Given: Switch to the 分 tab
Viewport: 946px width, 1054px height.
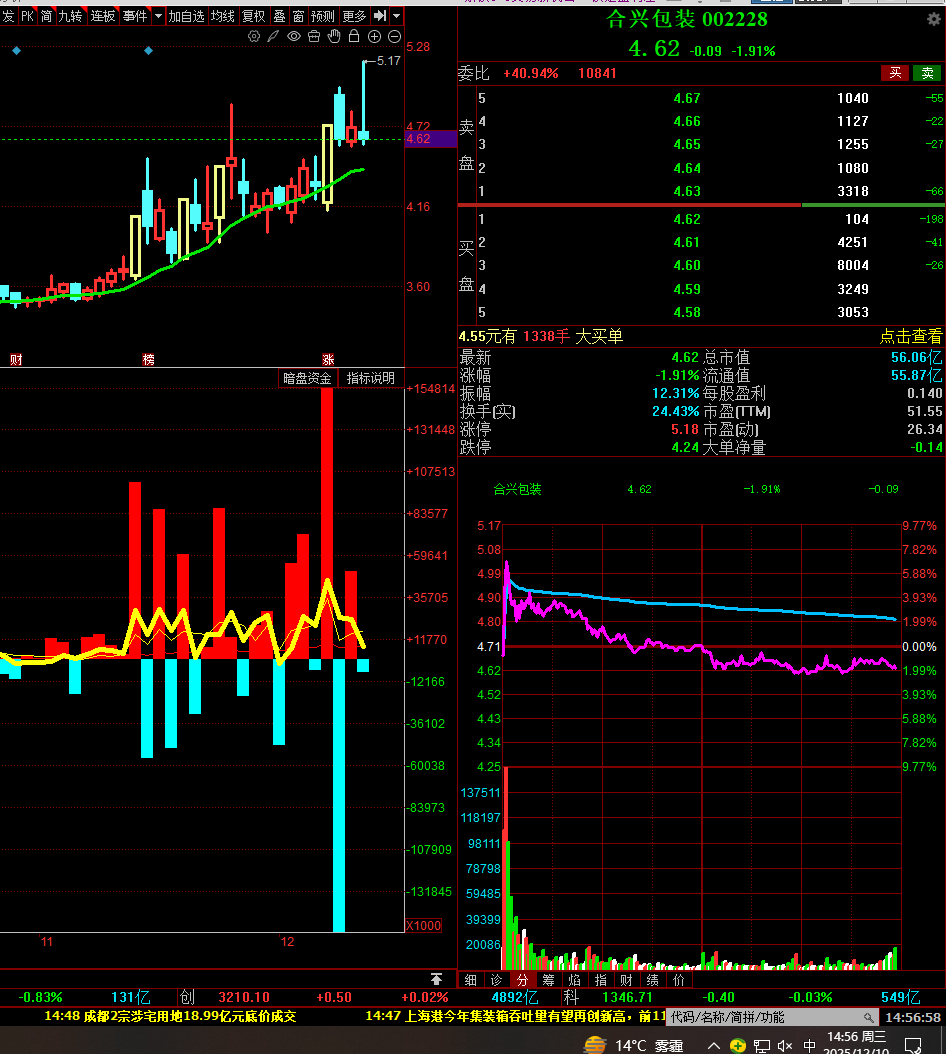Looking at the screenshot, I should [x=522, y=980].
